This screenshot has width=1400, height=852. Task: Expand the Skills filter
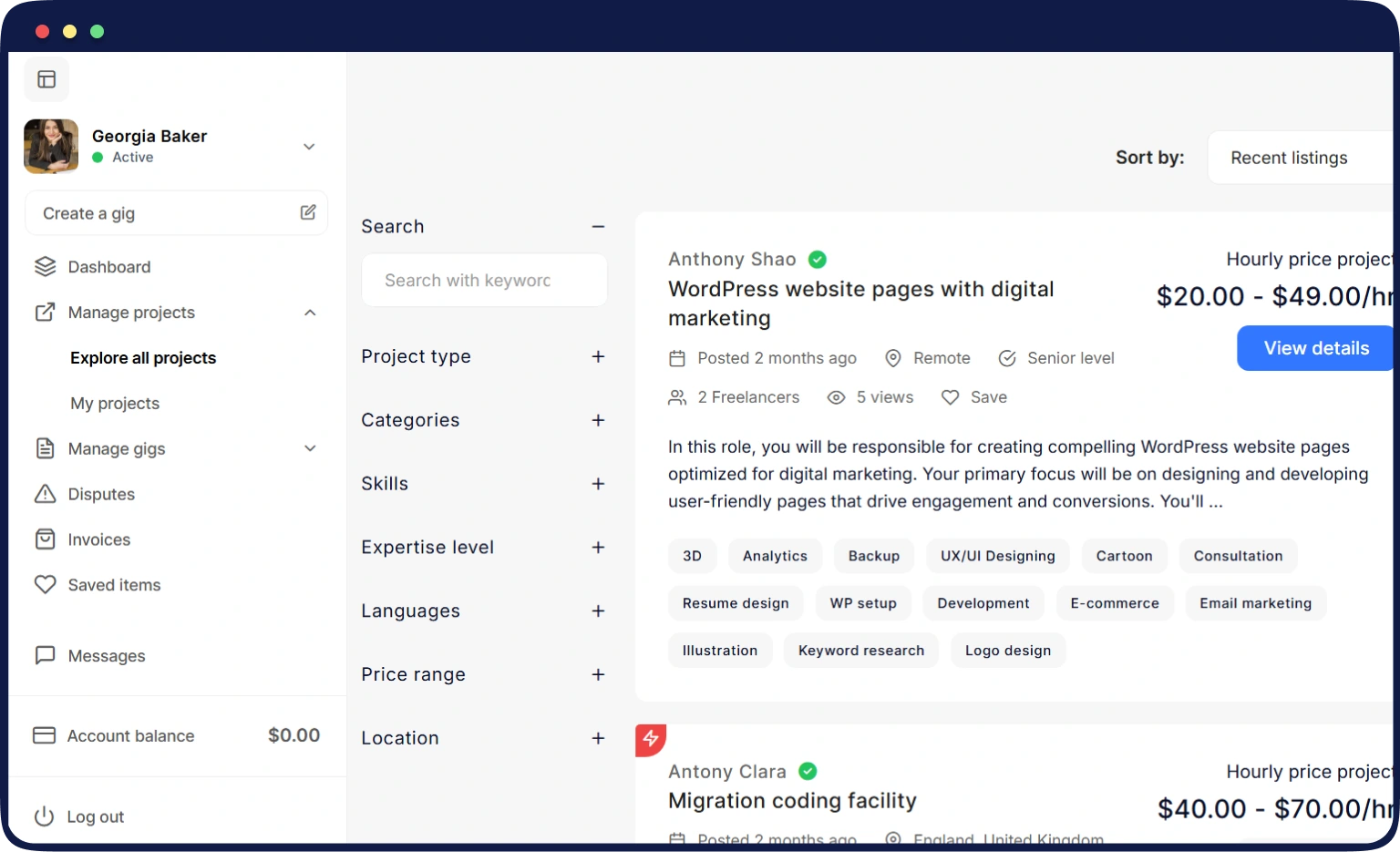pos(598,484)
